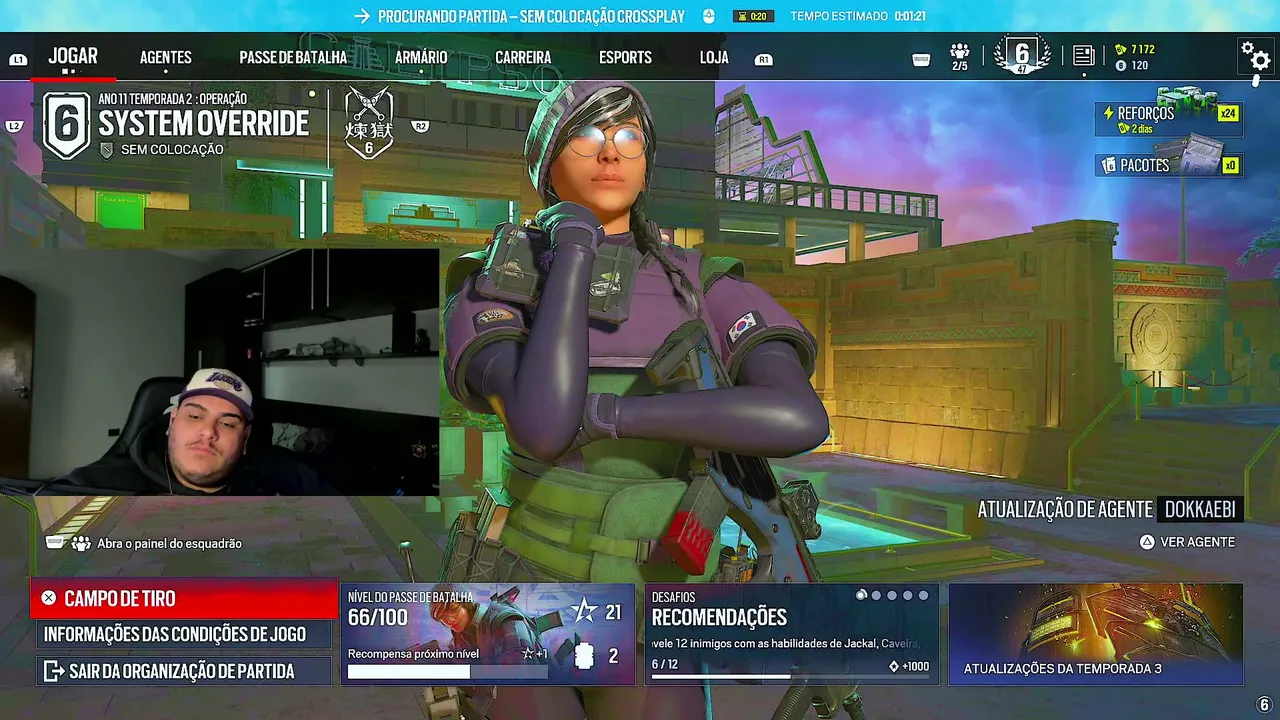Open the CARREIRA tab
Screen dimensions: 1280x720
point(523,57)
